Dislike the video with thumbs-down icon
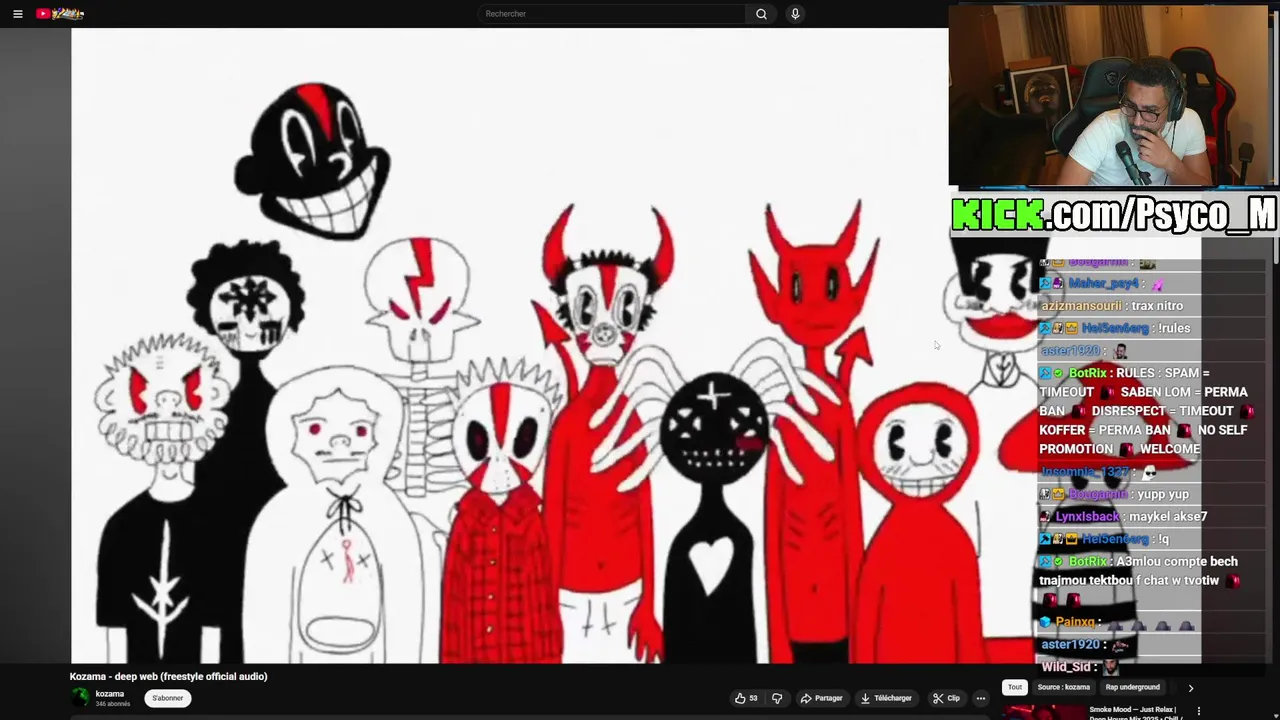This screenshot has height=720, width=1280. 777,698
